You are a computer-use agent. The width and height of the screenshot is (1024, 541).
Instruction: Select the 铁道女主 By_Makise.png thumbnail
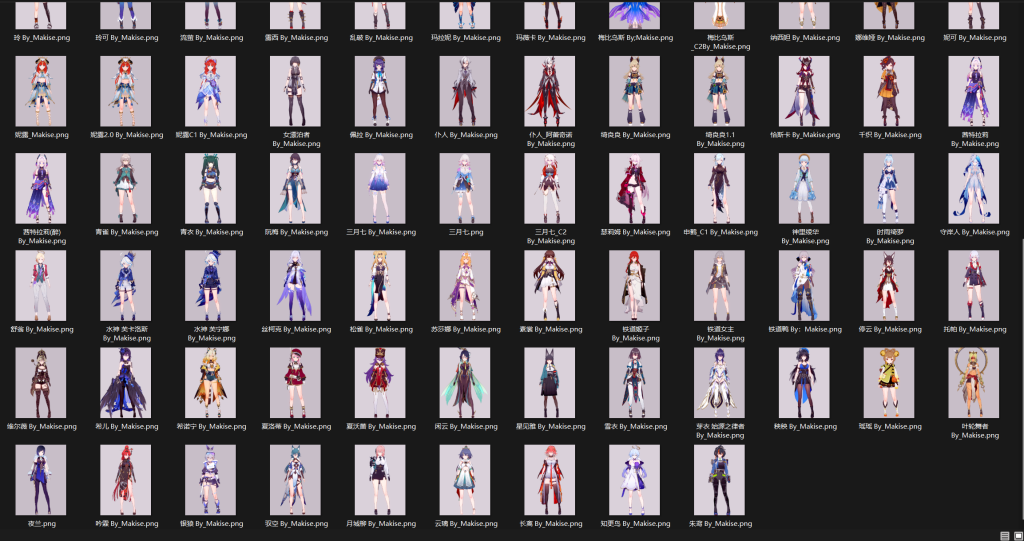coord(719,284)
